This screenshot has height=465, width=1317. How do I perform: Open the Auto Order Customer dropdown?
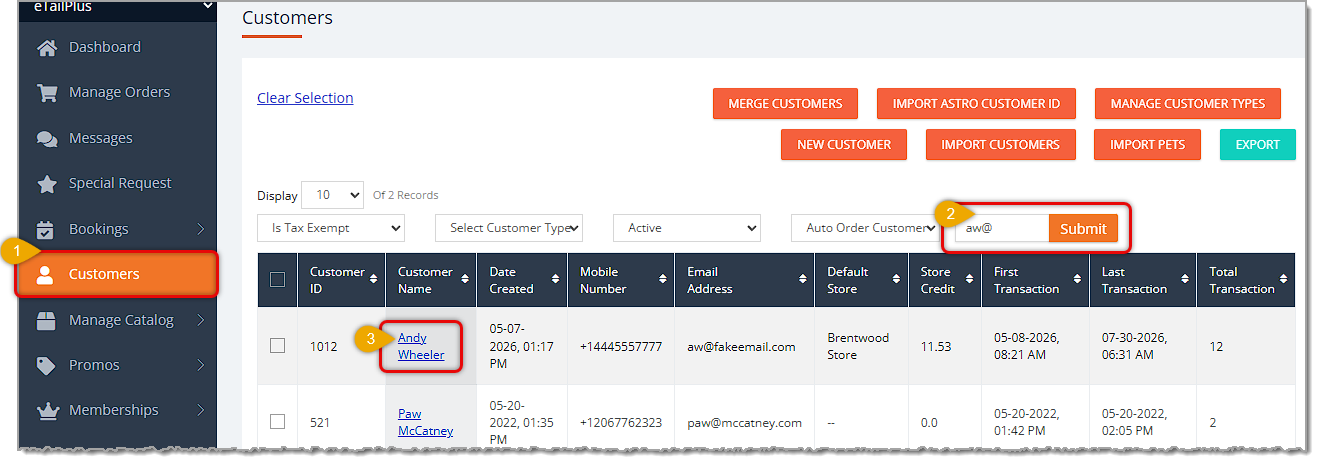(x=865, y=228)
